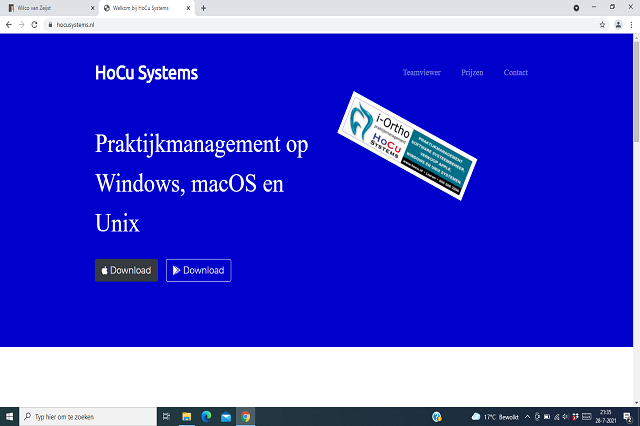The width and height of the screenshot is (640, 426).
Task: Open the clock showing 28-7-2021
Action: point(606,417)
